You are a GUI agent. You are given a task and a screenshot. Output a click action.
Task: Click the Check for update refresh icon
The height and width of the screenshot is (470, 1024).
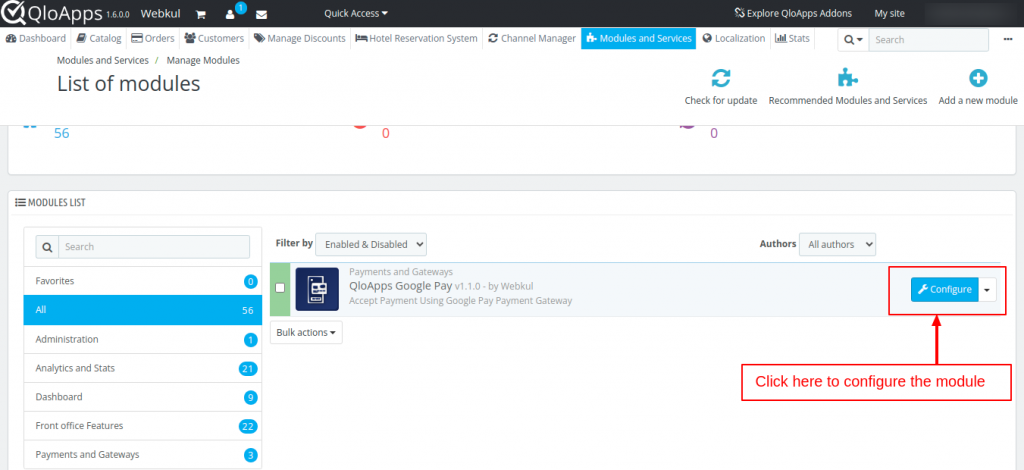click(x=720, y=78)
